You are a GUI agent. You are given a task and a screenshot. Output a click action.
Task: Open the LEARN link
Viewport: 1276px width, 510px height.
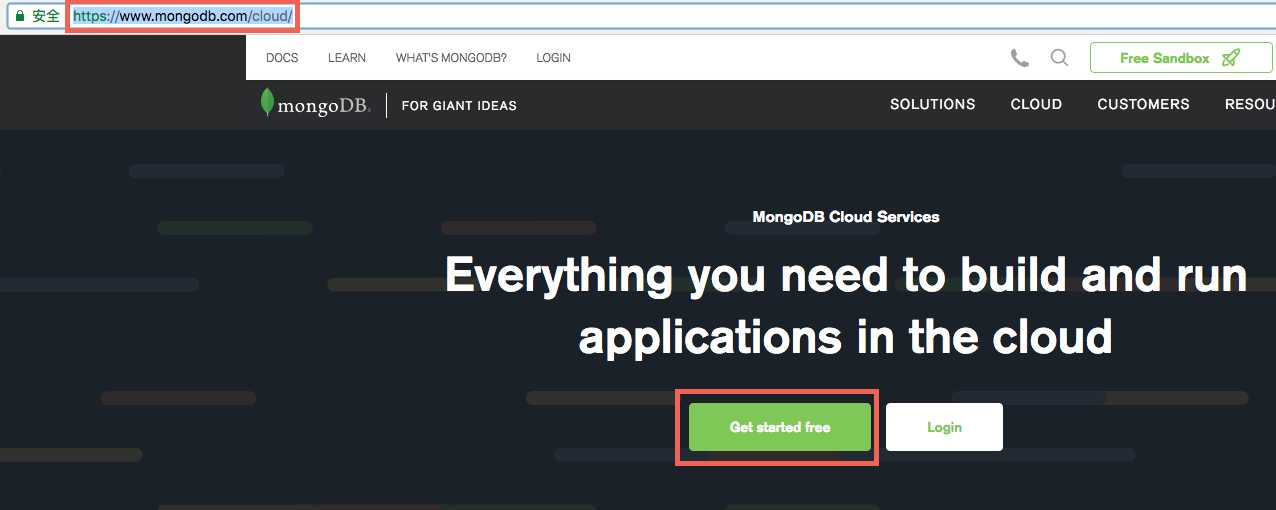(347, 58)
